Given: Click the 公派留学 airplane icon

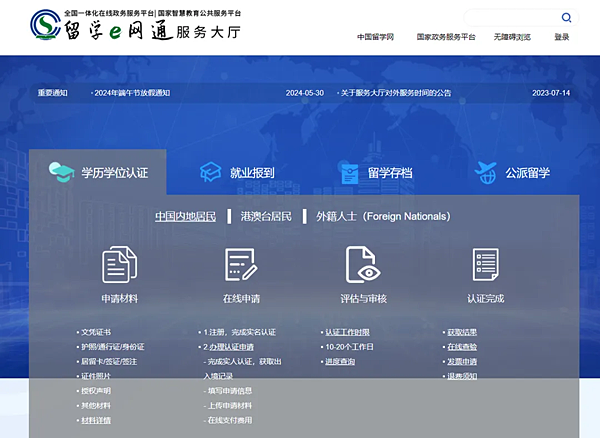Looking at the screenshot, I should (x=486, y=171).
